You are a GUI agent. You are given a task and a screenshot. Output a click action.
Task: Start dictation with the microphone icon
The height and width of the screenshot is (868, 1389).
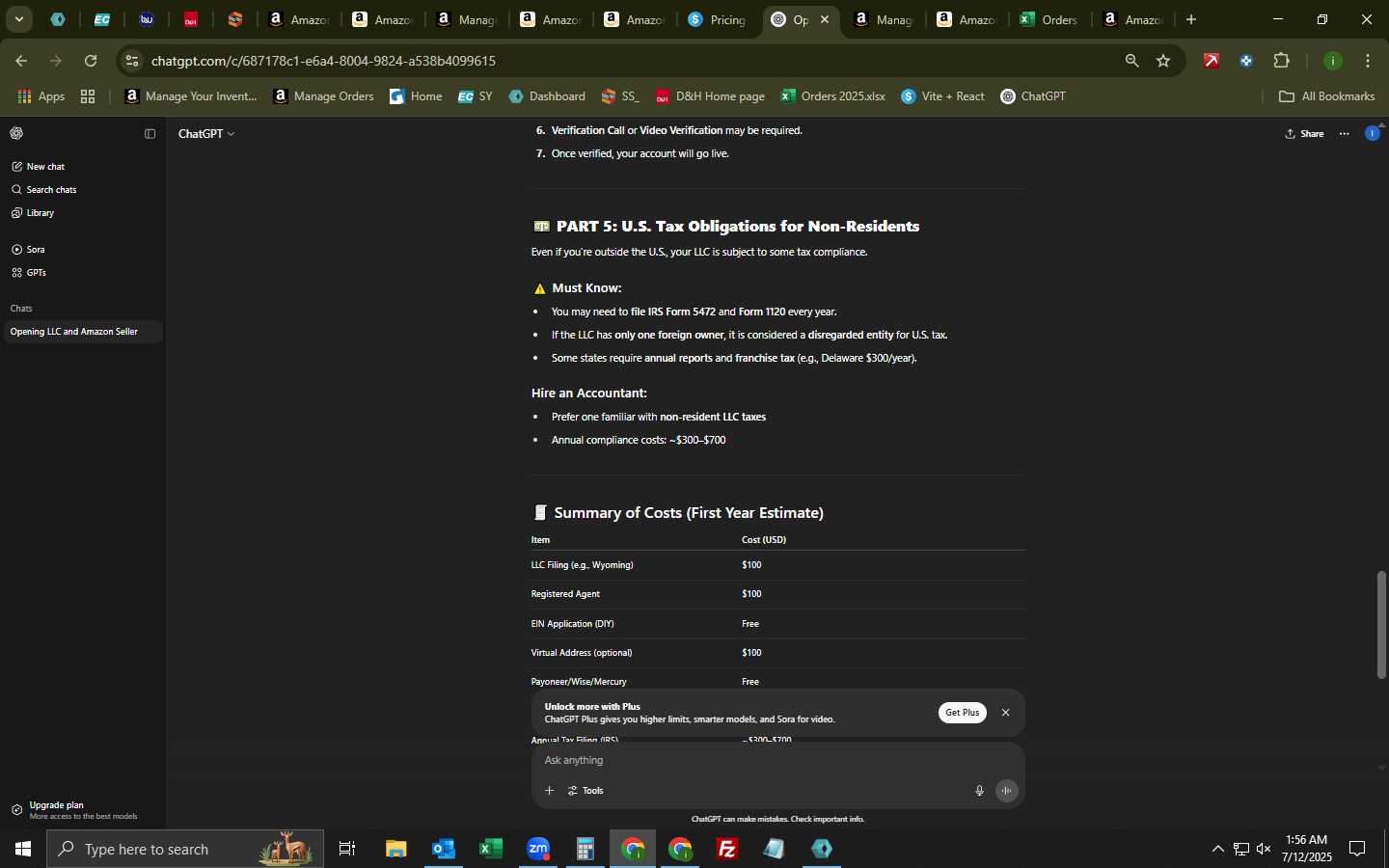coord(979,791)
